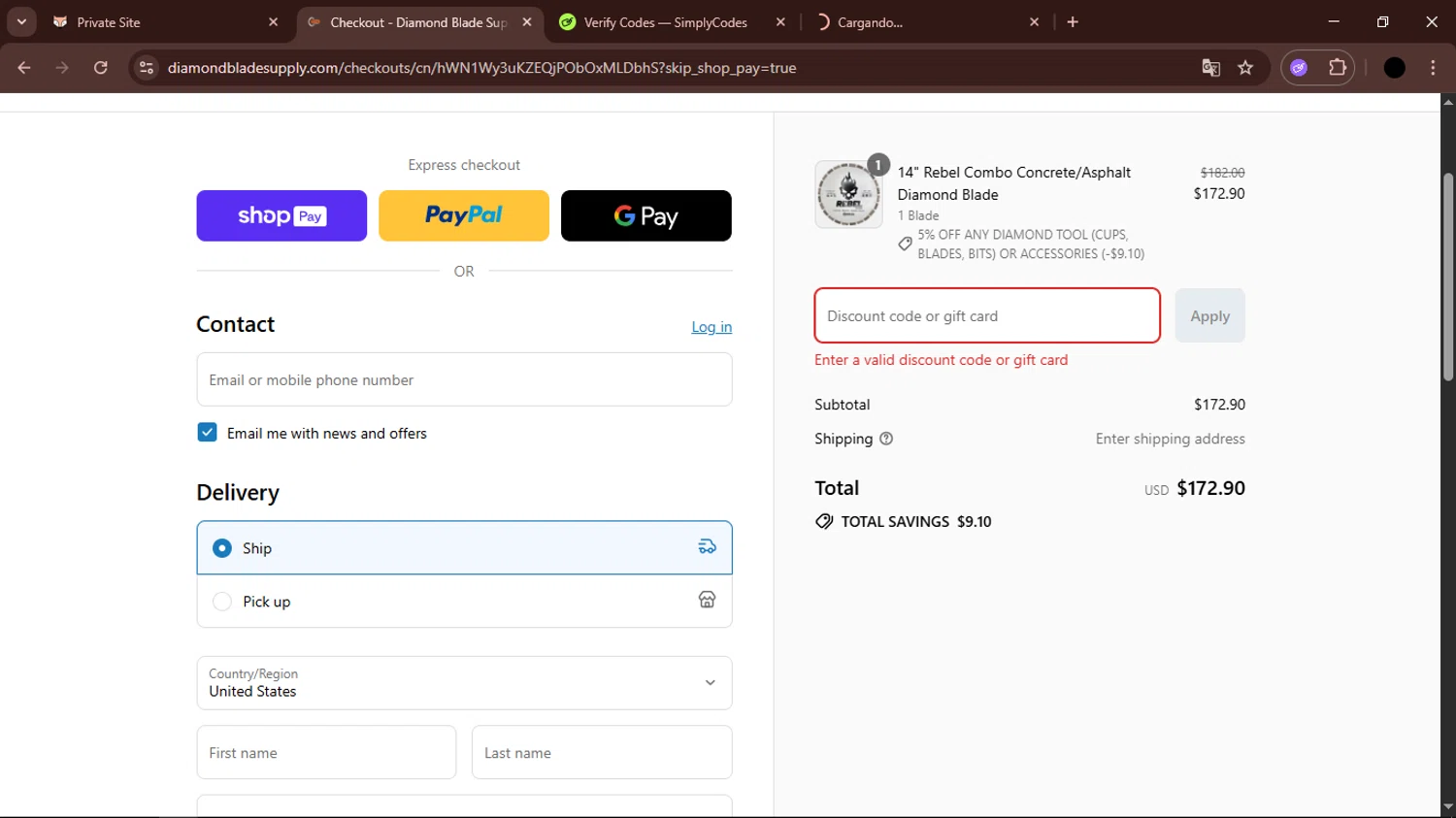Image resolution: width=1456 pixels, height=818 pixels.
Task: Select the Ship delivery option
Action: (464, 548)
